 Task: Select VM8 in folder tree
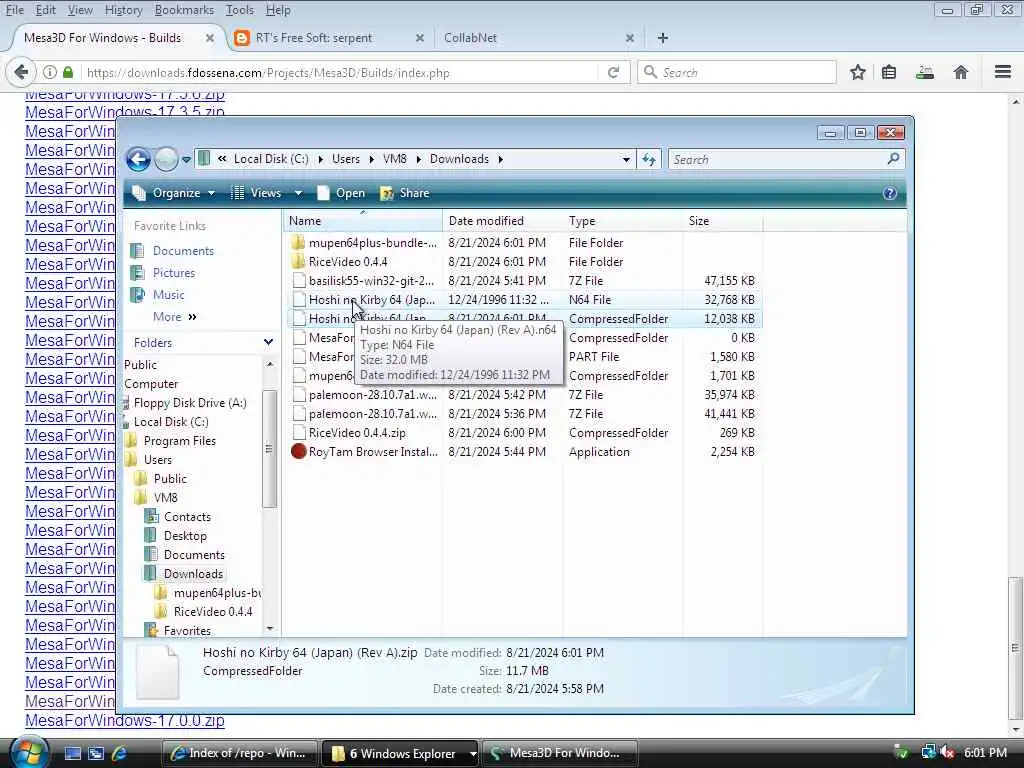165,498
